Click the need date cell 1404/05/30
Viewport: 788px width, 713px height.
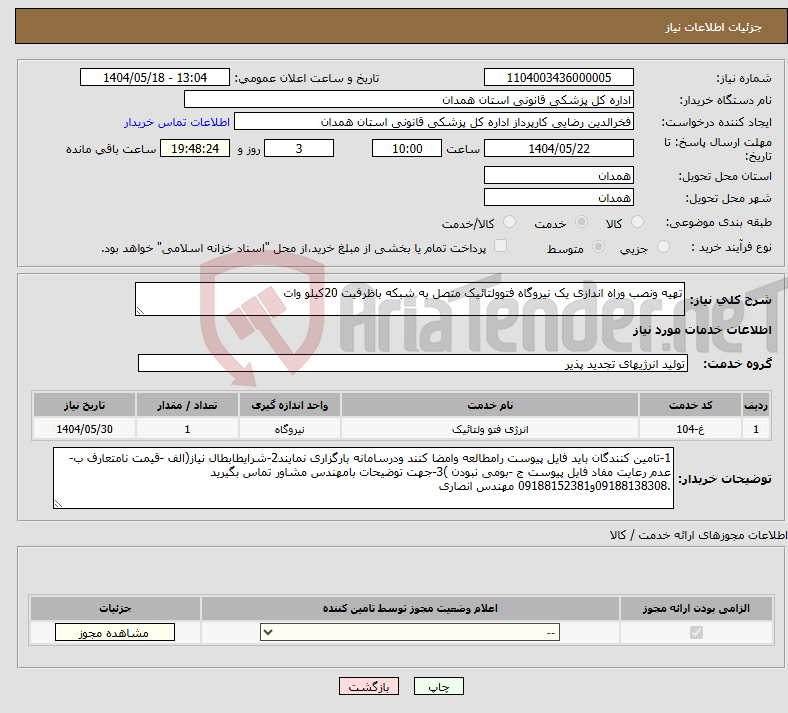coord(84,429)
